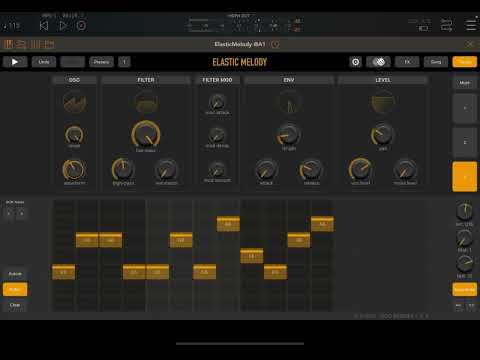Open the AUM hamburger menu

click(471, 25)
